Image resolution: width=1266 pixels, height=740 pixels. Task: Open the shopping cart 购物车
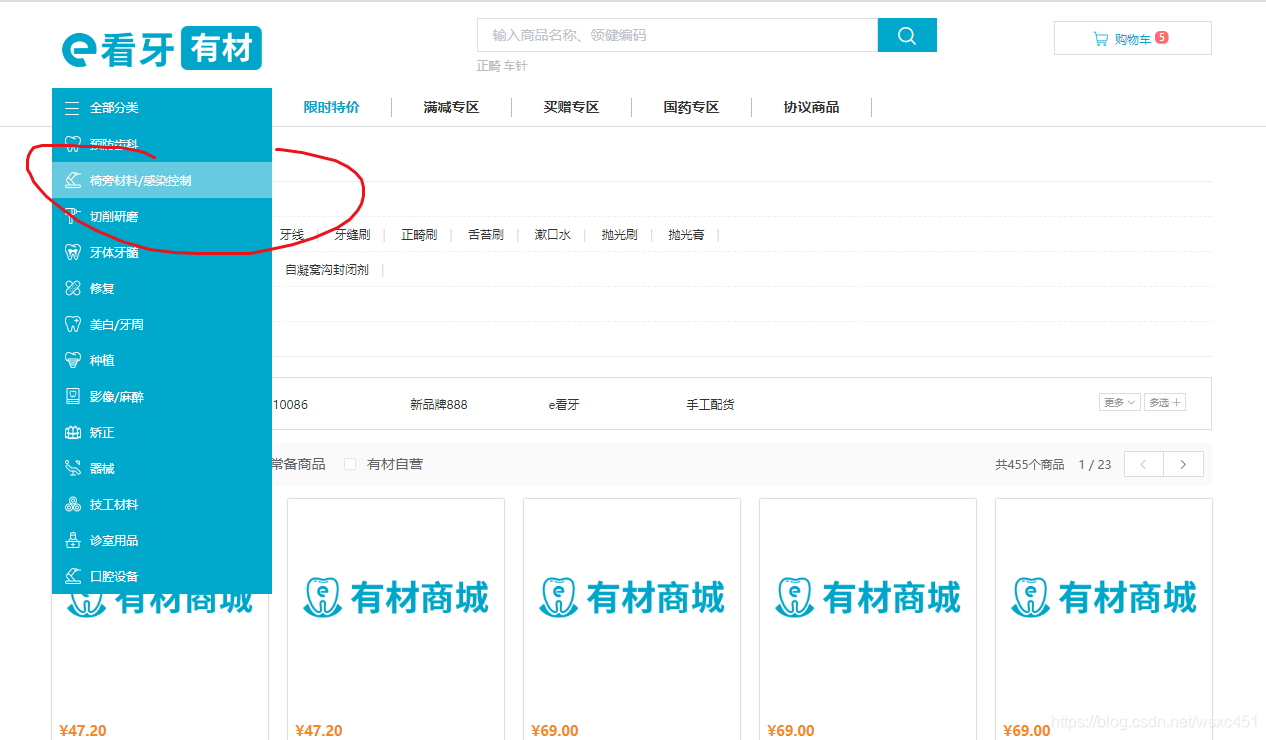tap(1132, 38)
